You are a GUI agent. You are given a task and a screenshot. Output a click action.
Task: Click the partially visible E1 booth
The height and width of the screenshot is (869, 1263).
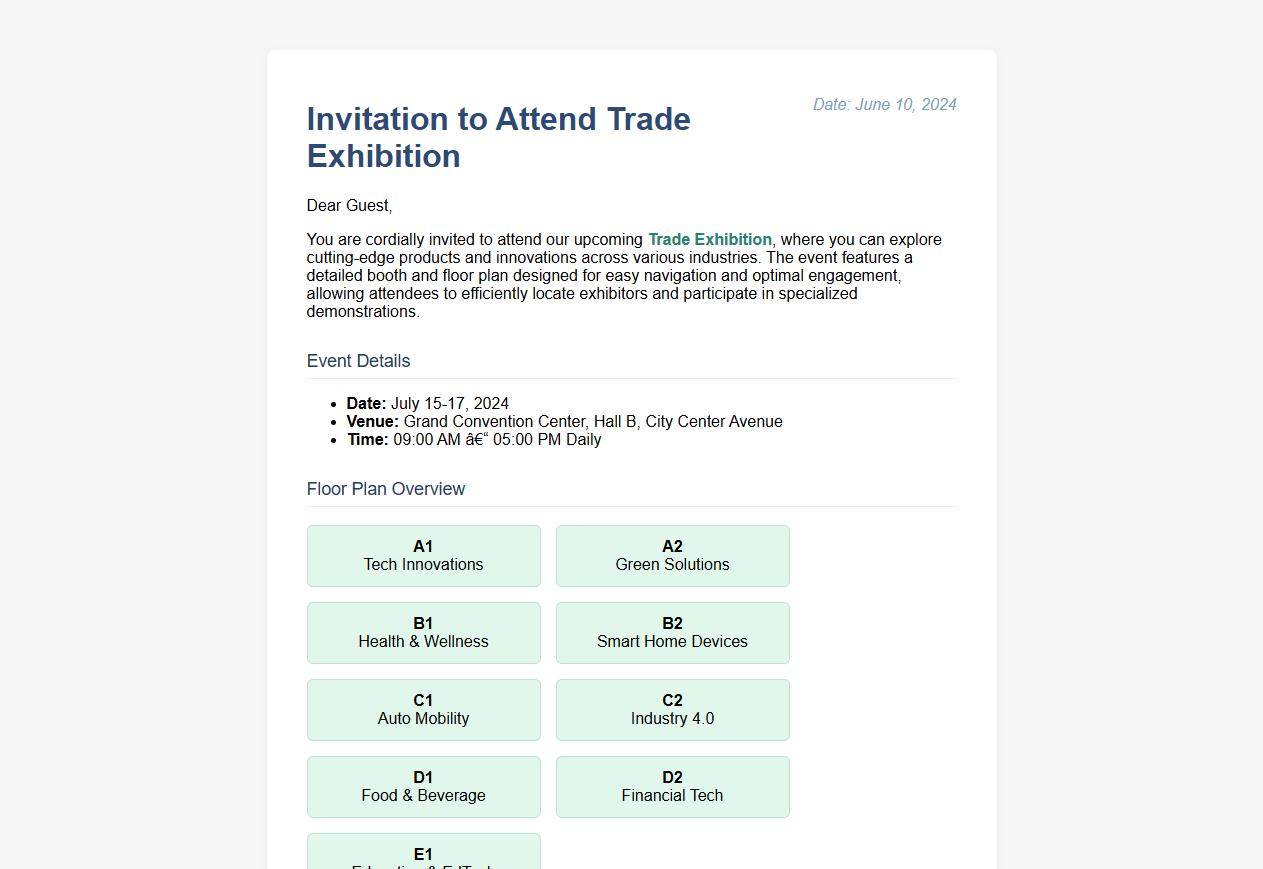pos(423,853)
